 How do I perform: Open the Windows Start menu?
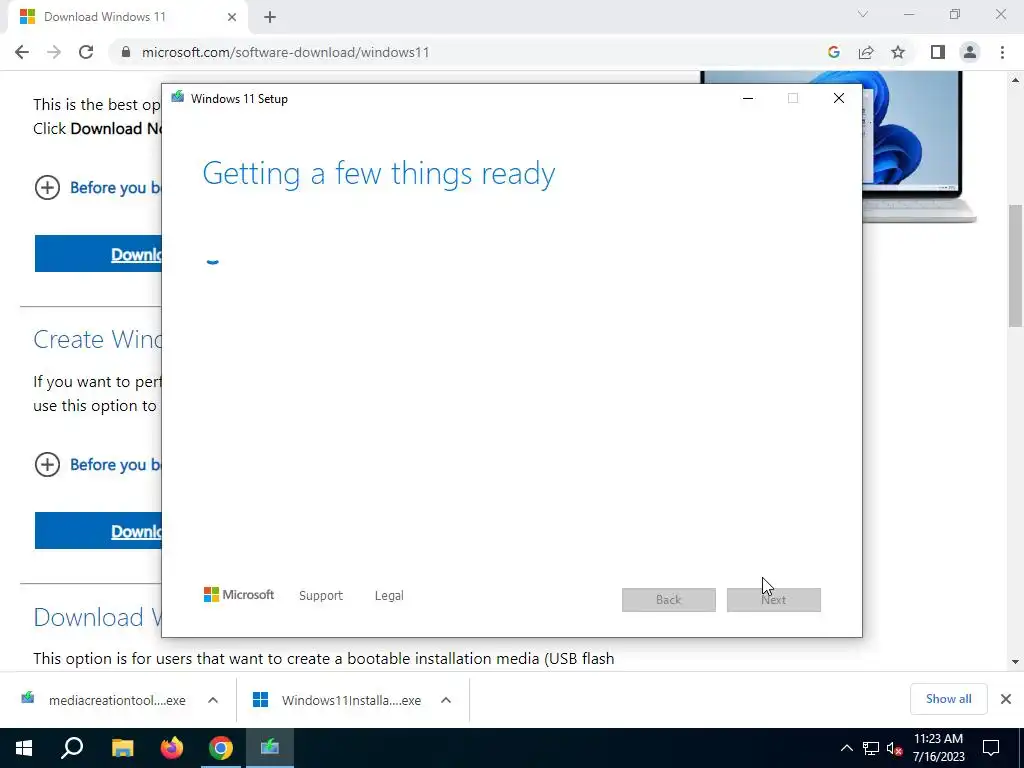(24, 748)
